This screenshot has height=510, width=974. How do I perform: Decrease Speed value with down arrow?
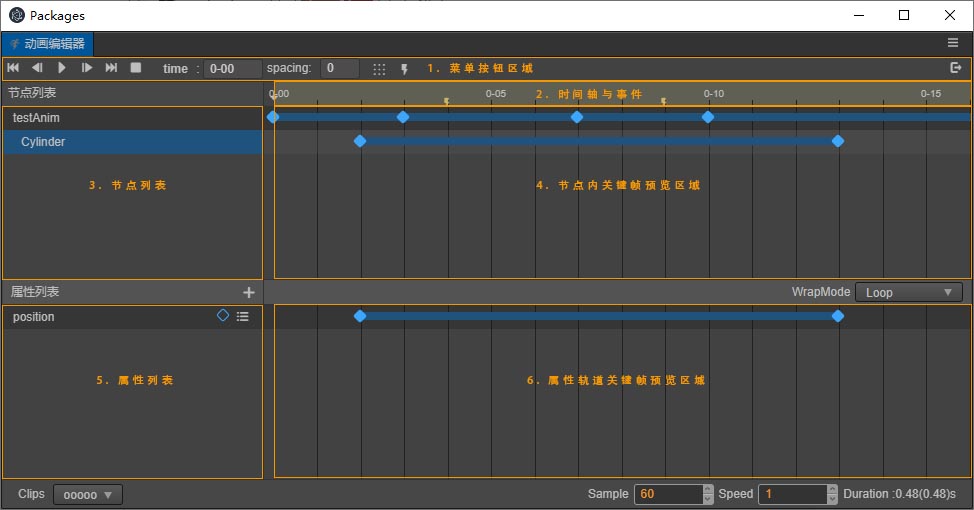click(x=832, y=499)
